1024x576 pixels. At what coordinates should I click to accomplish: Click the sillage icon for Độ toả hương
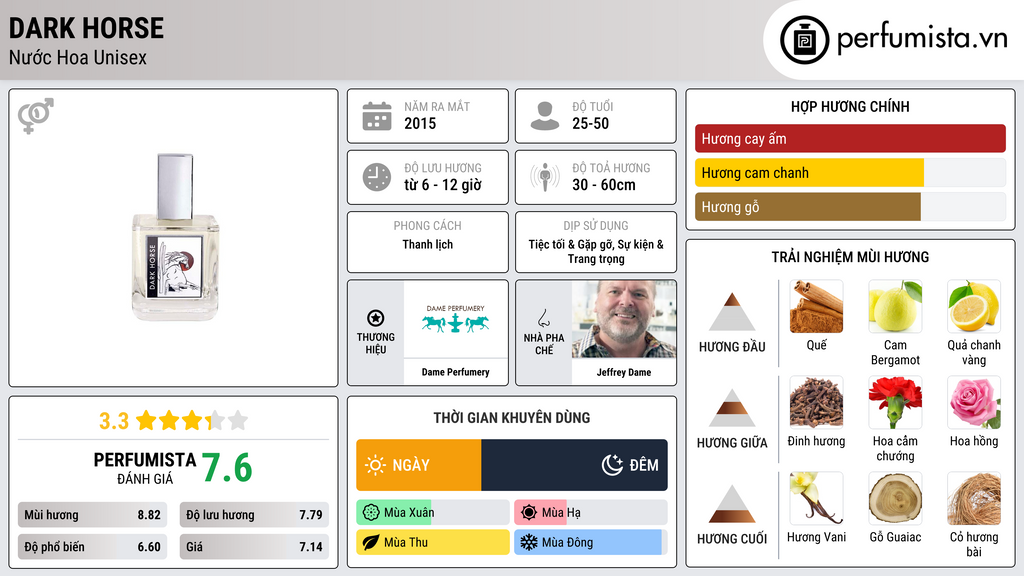click(x=545, y=177)
